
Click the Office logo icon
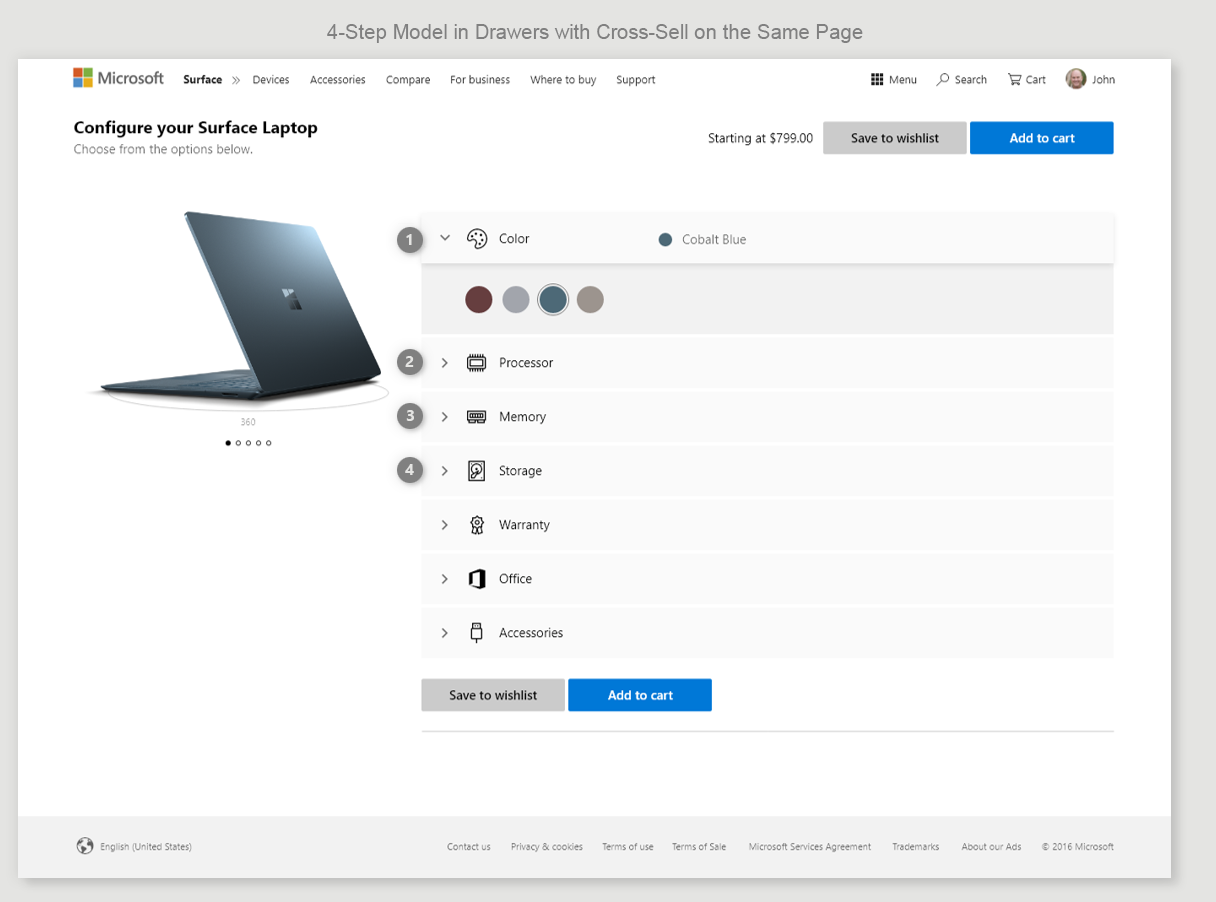pos(477,579)
